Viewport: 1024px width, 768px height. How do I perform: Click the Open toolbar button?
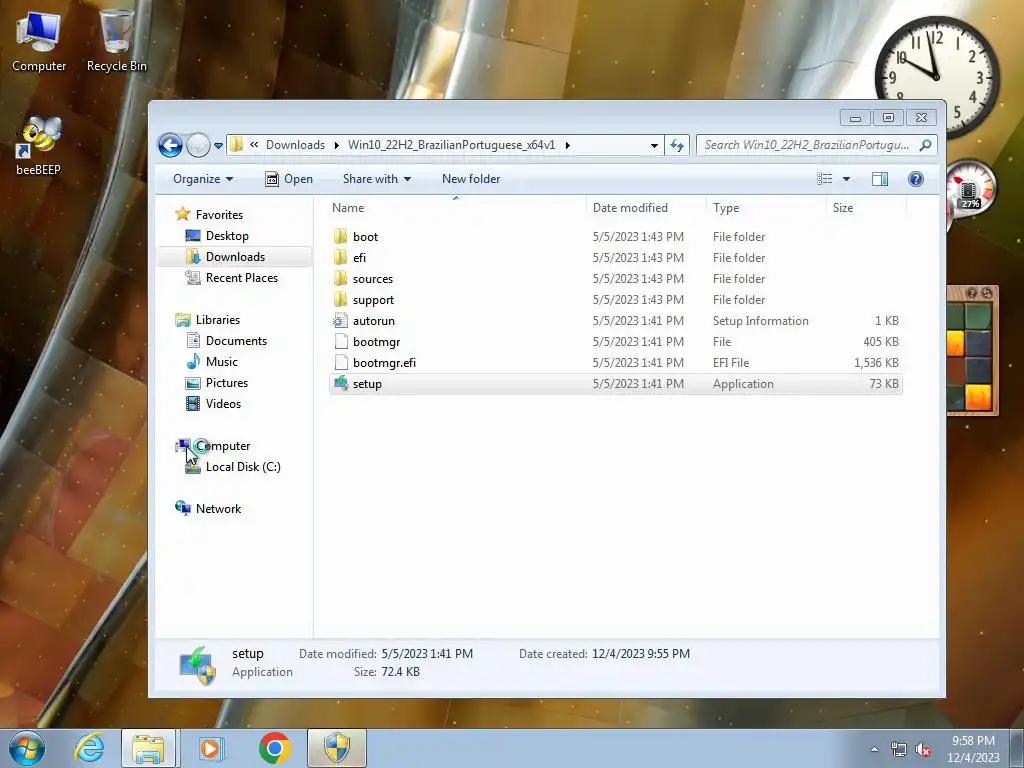[x=289, y=179]
